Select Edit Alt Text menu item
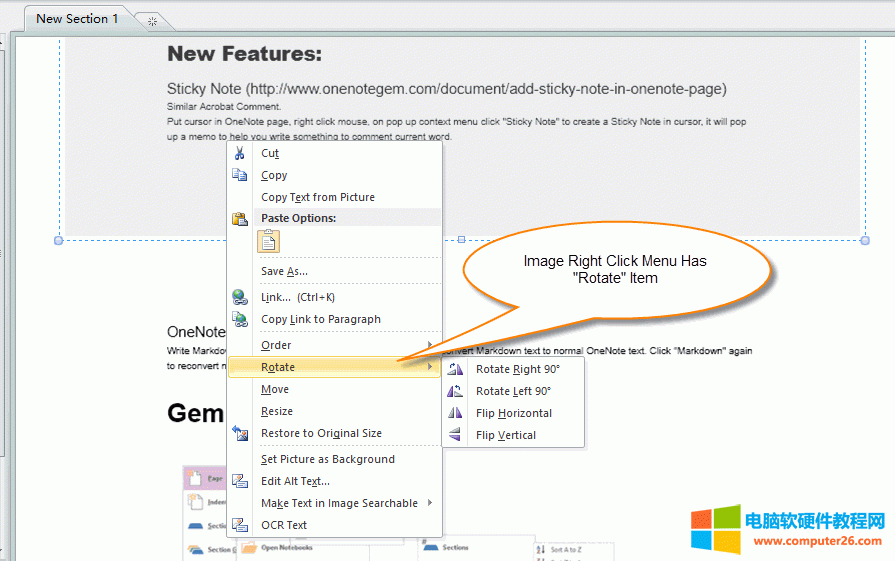The width and height of the screenshot is (895, 561). tap(295, 481)
